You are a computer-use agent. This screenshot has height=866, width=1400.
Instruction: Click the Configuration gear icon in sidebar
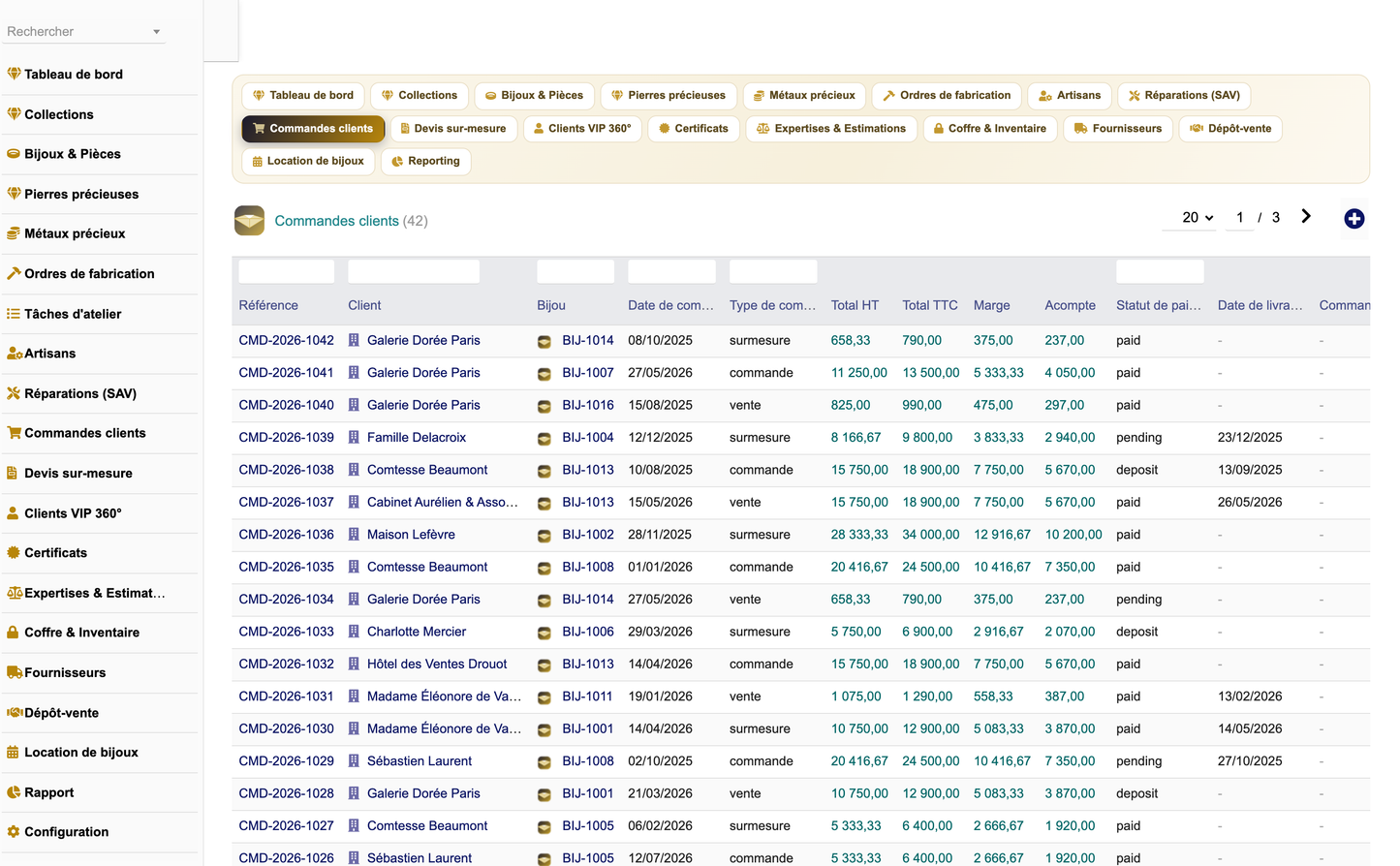pos(14,831)
